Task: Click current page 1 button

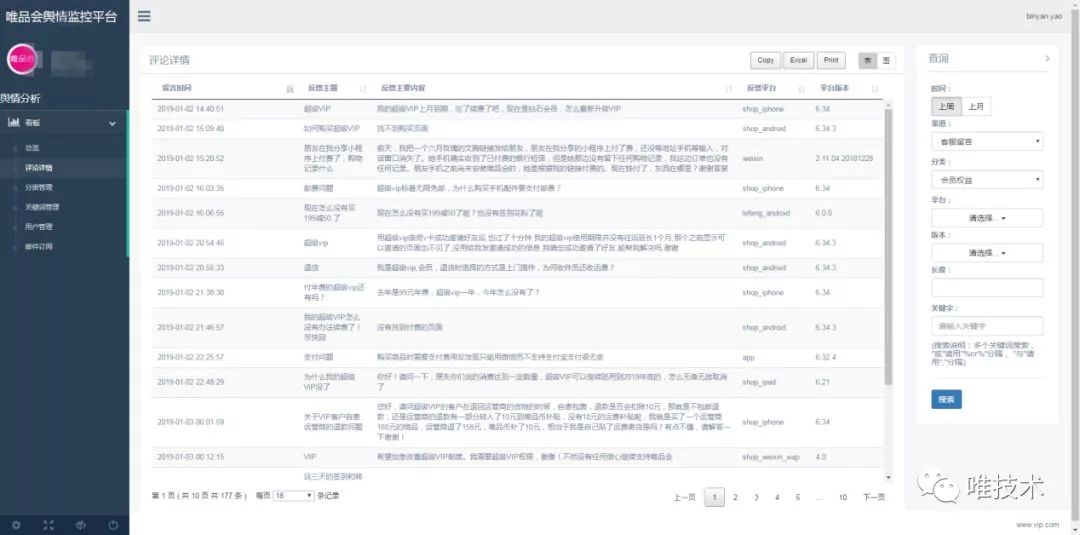Action: [x=714, y=497]
